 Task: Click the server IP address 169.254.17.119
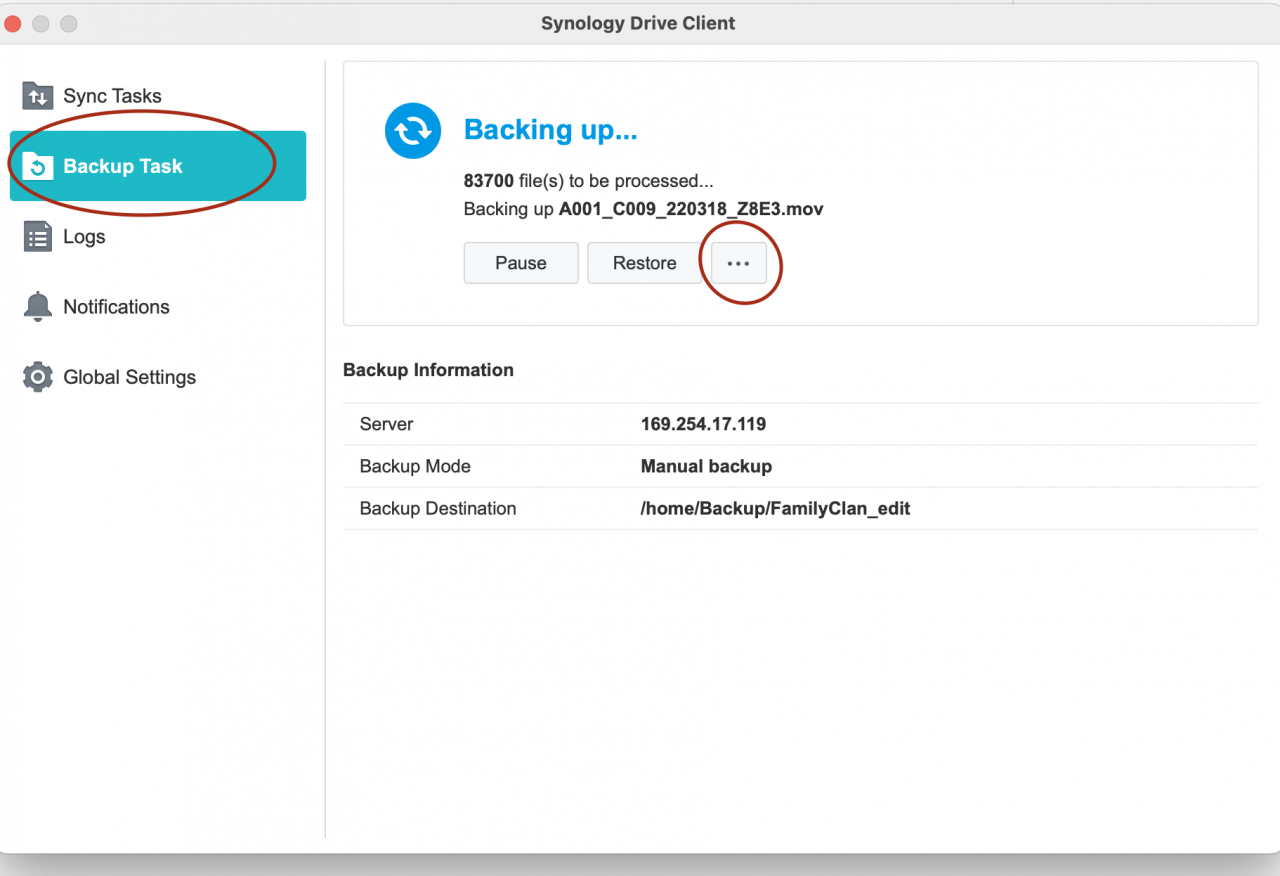(703, 424)
